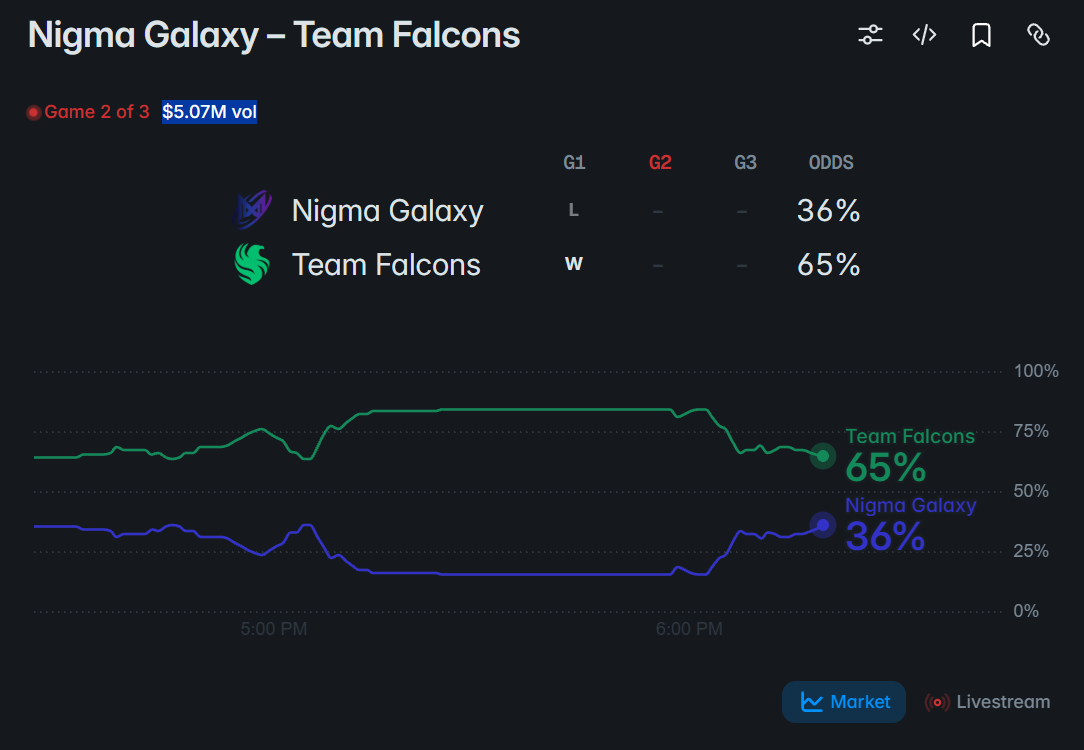Click the Nigma Galaxy team logo
The width and height of the screenshot is (1084, 750).
pos(253,209)
